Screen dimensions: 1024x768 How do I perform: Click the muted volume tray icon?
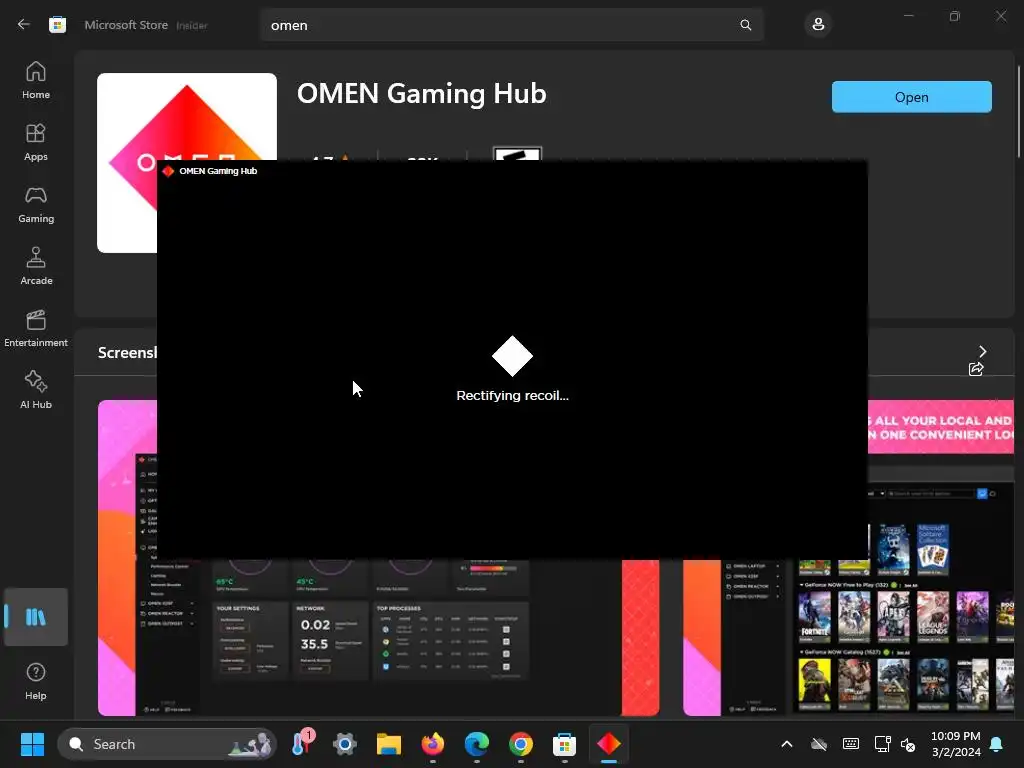click(x=908, y=744)
